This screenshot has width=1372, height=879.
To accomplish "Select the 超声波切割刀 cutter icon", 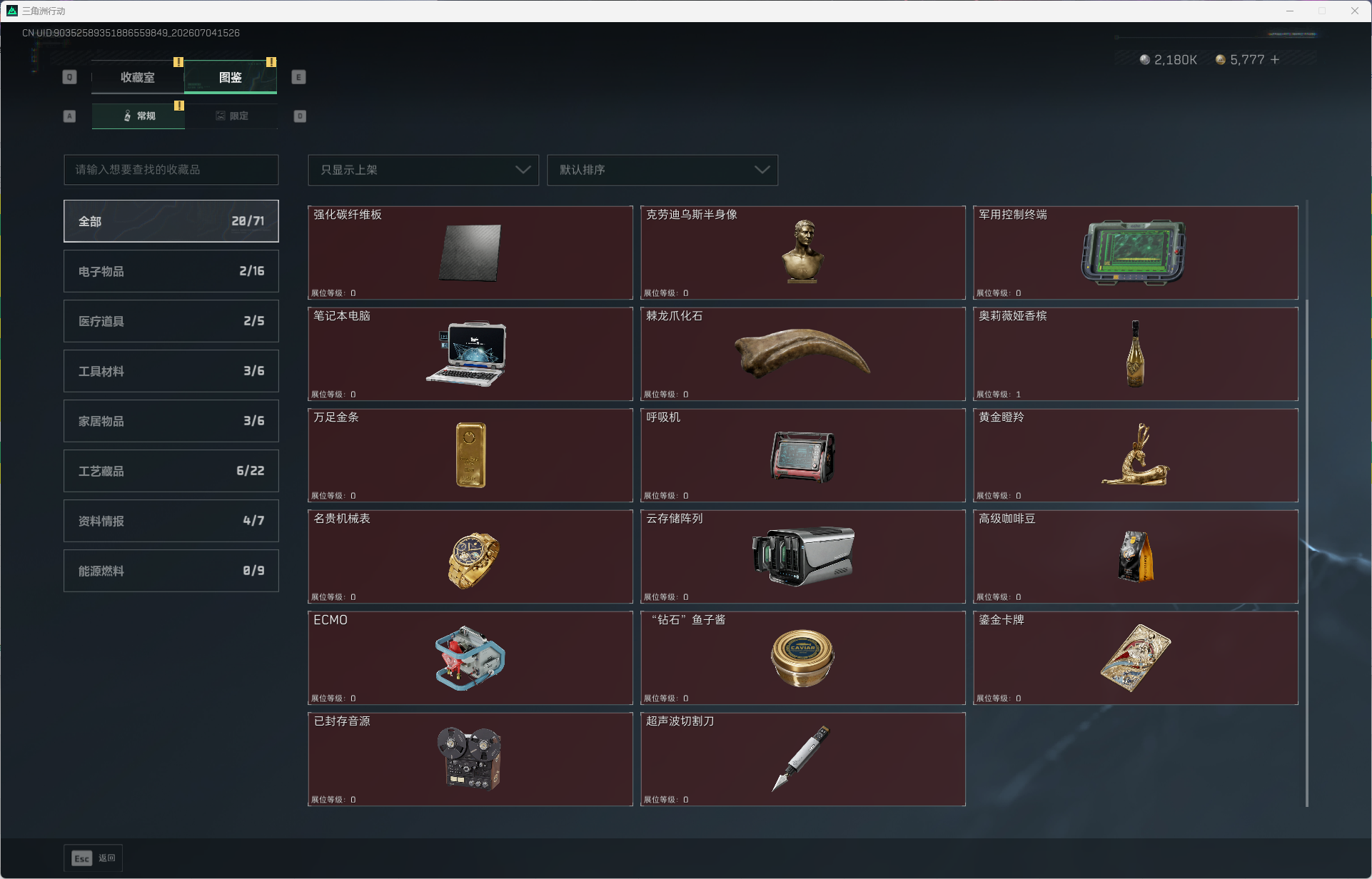I will [x=801, y=759].
